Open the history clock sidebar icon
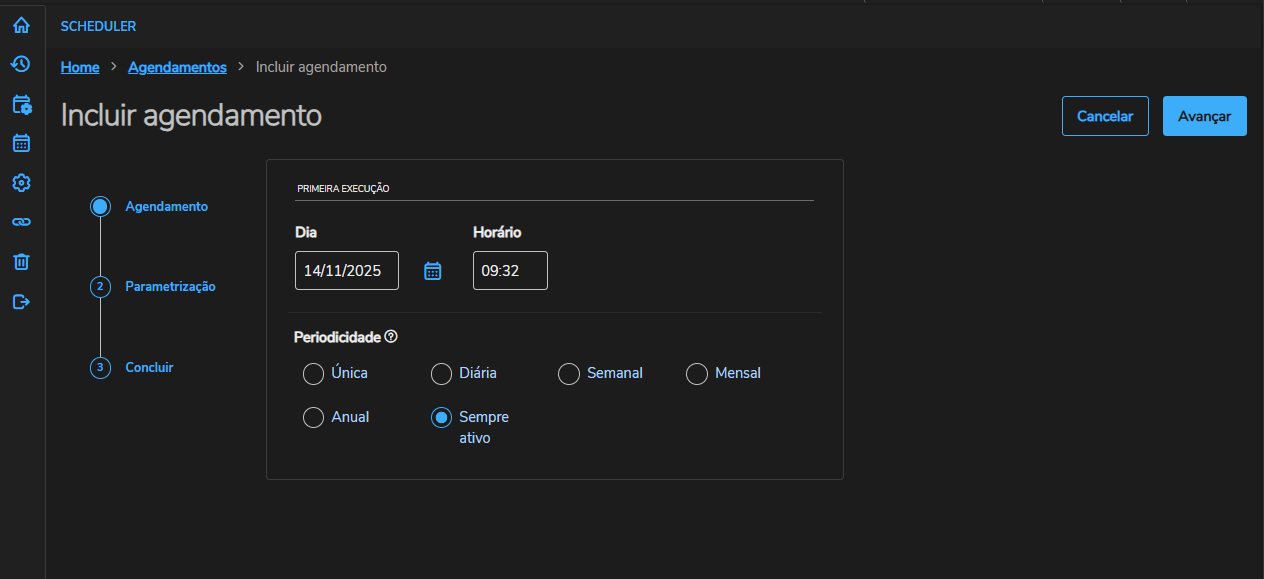 (x=21, y=64)
